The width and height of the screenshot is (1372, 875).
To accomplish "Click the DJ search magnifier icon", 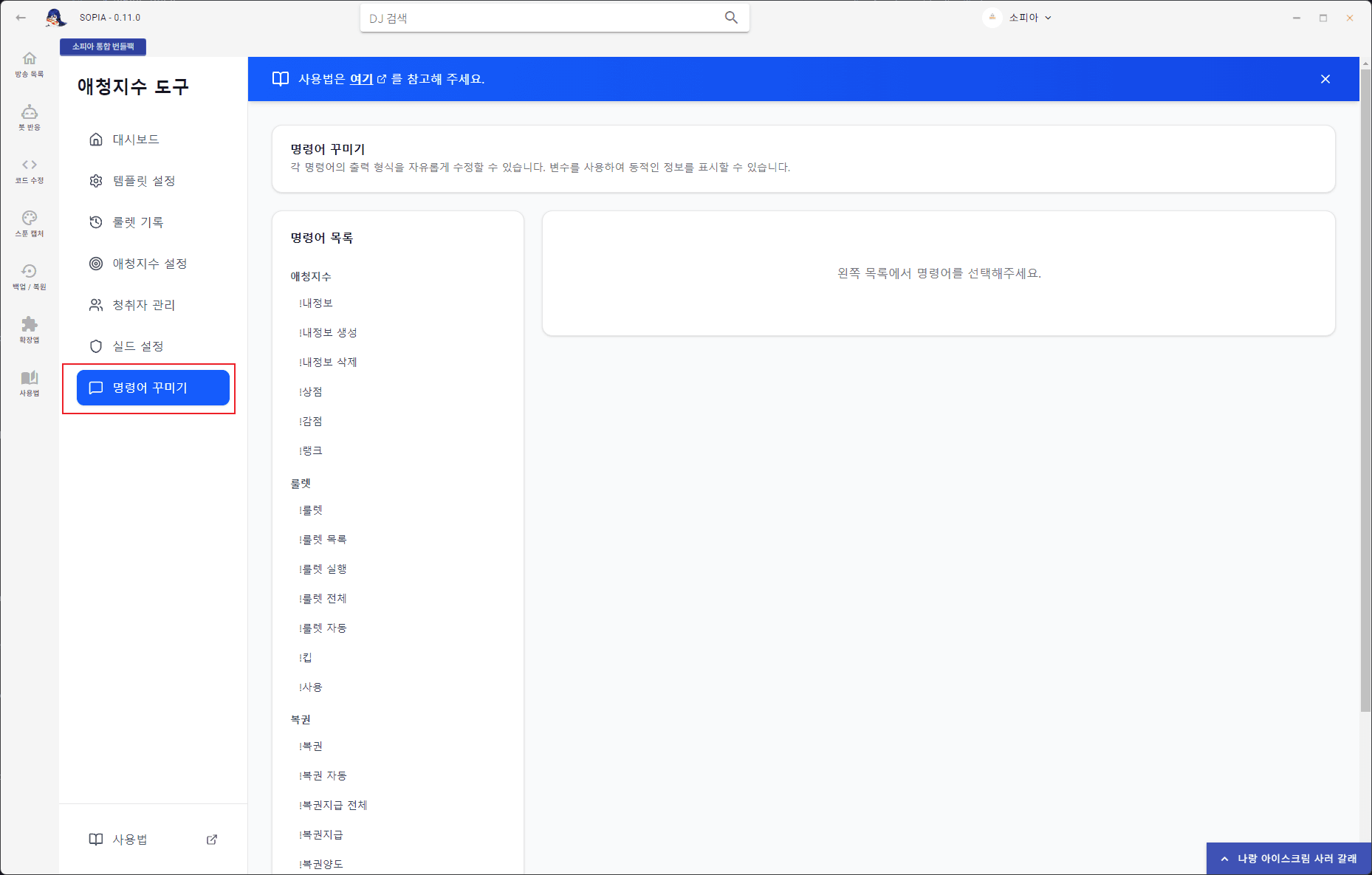I will [731, 17].
